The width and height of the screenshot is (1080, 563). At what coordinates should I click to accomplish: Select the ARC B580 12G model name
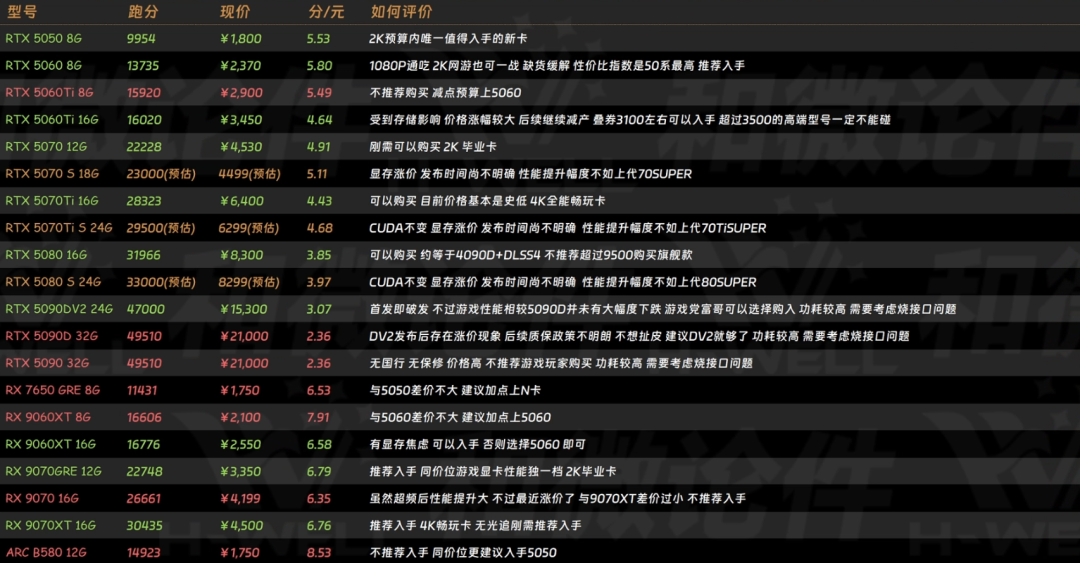point(47,552)
